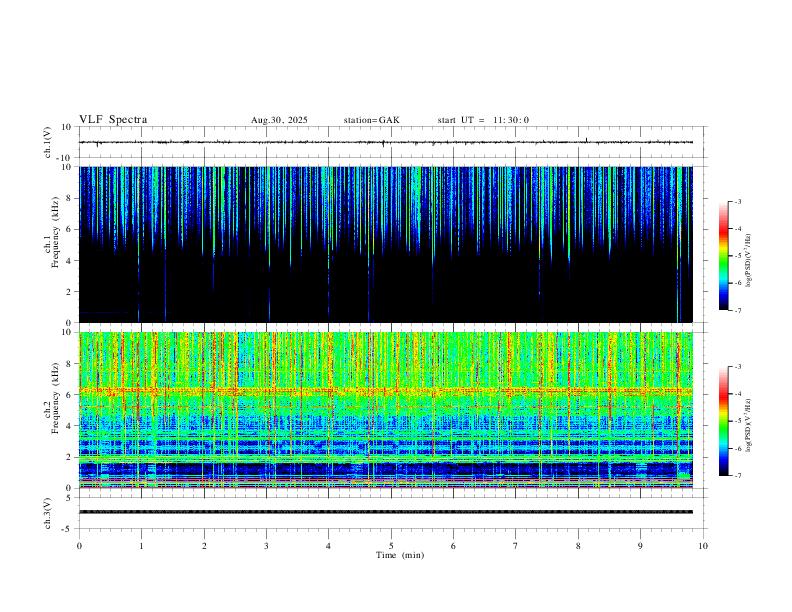Image resolution: width=792 pixels, height=612 pixels.
Task: Click the 'Time (min)' axis label
Action: pyautogui.click(x=400, y=555)
